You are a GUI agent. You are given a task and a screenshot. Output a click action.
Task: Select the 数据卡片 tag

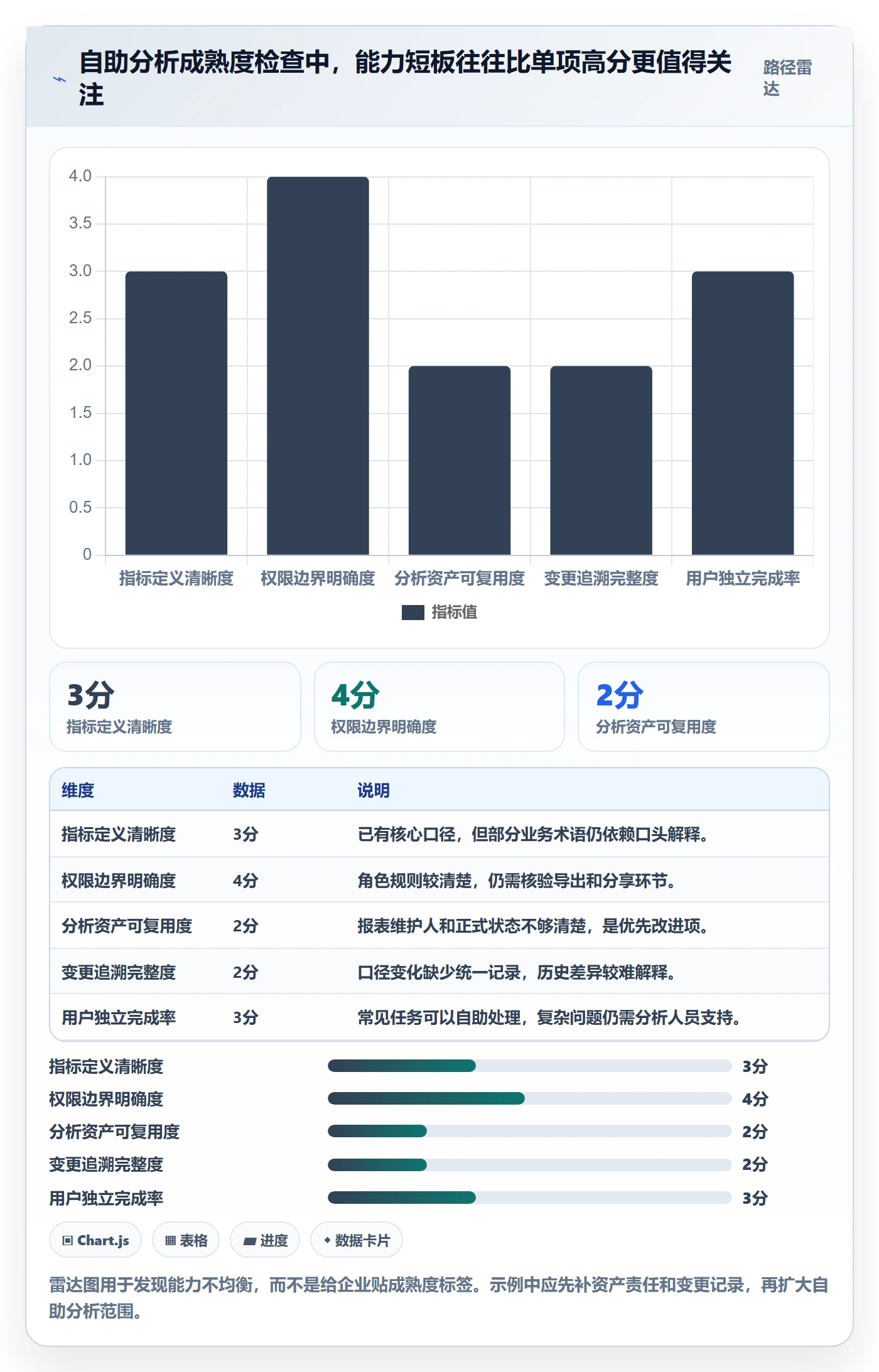pyautogui.click(x=357, y=1240)
